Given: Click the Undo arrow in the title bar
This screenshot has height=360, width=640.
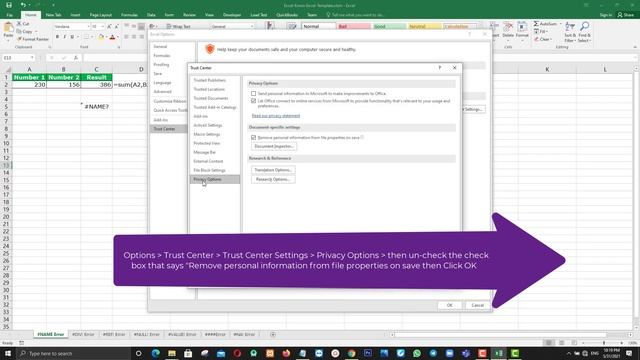Looking at the screenshot, I should pos(23,5).
